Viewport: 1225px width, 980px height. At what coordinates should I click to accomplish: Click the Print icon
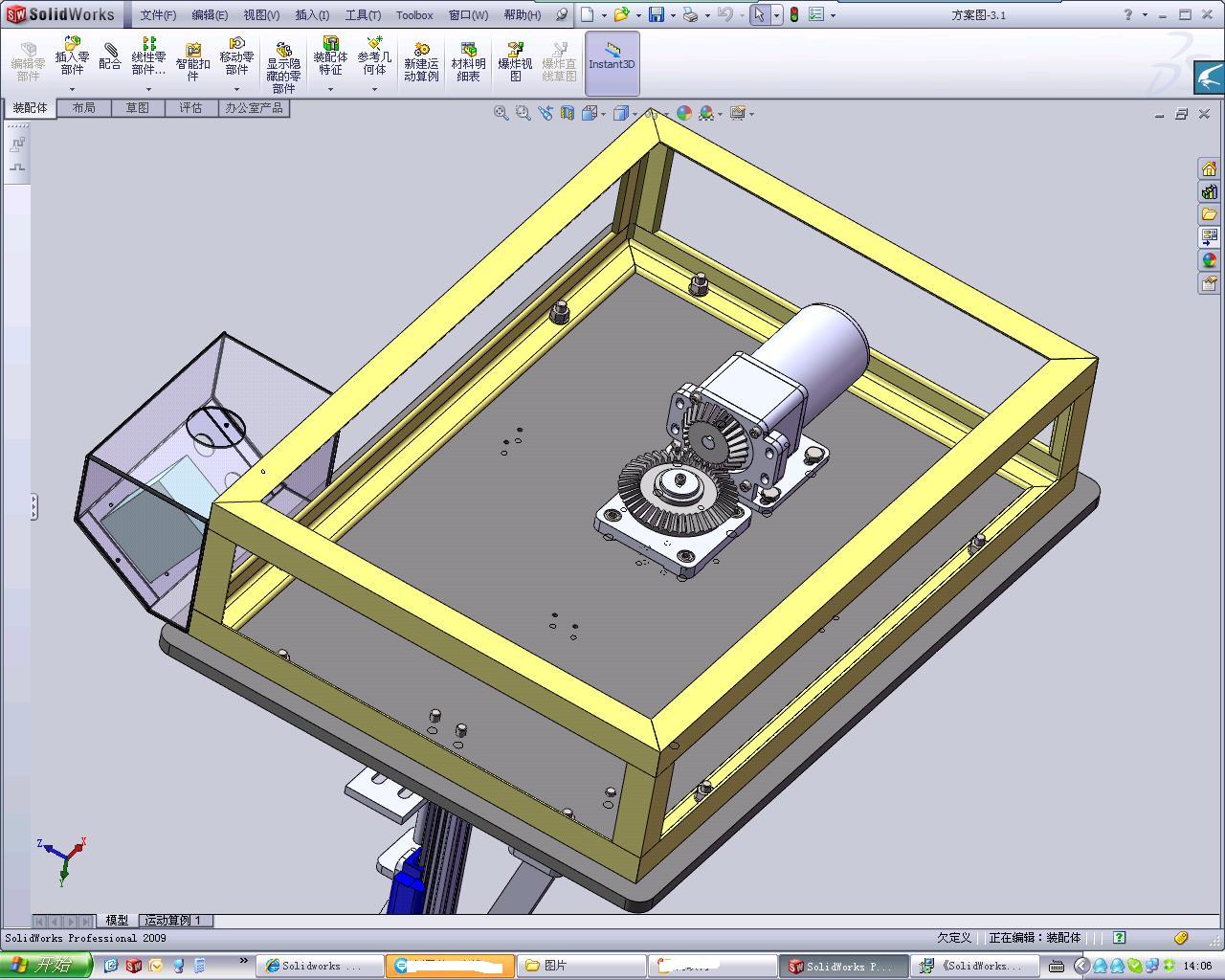(690, 14)
